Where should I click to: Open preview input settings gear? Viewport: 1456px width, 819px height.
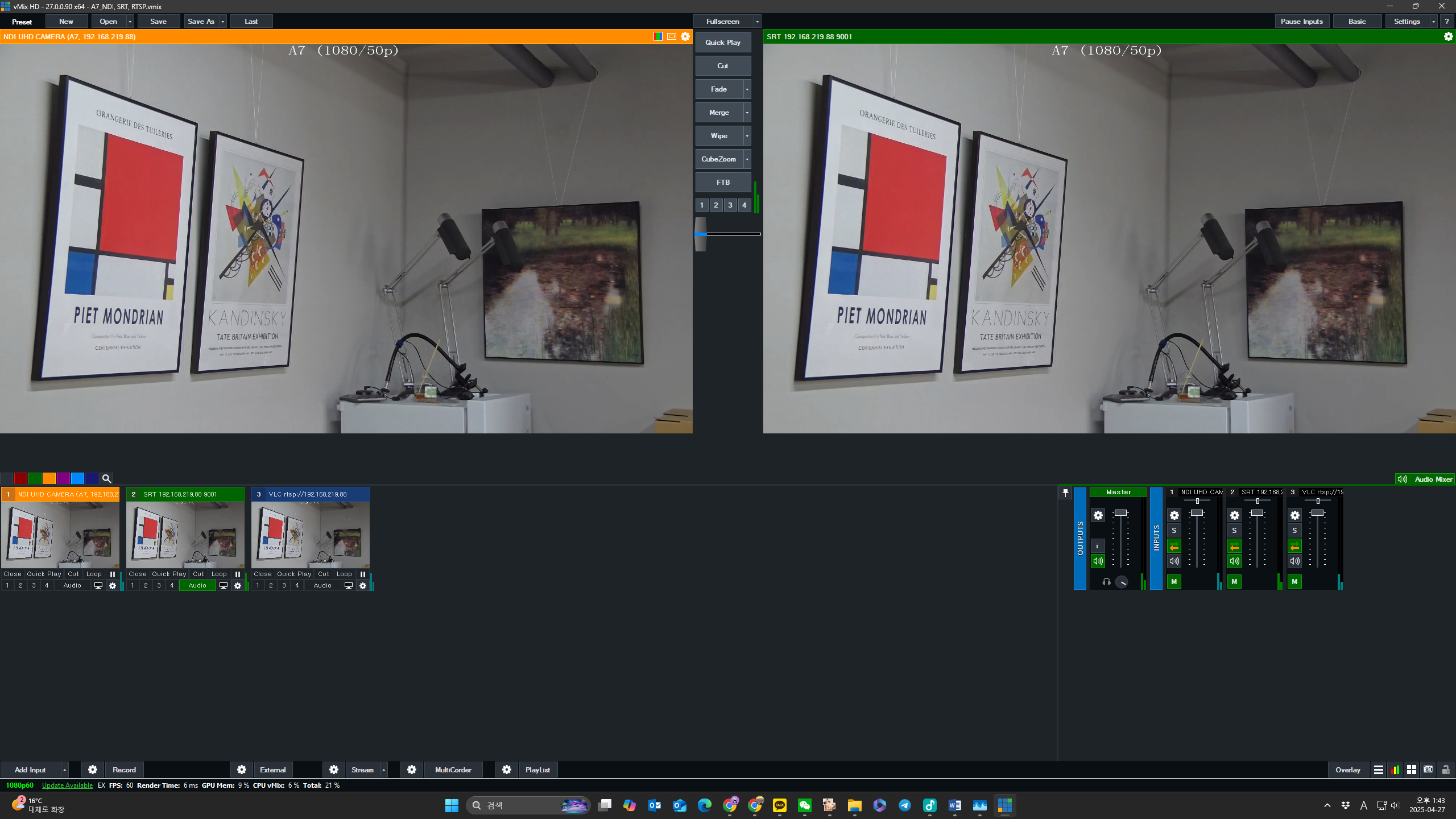click(x=685, y=36)
